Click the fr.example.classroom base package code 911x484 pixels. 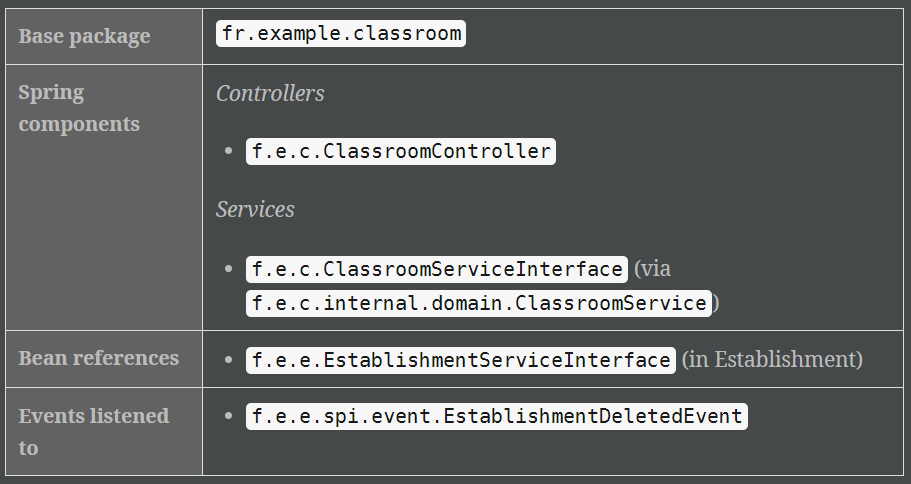point(340,34)
